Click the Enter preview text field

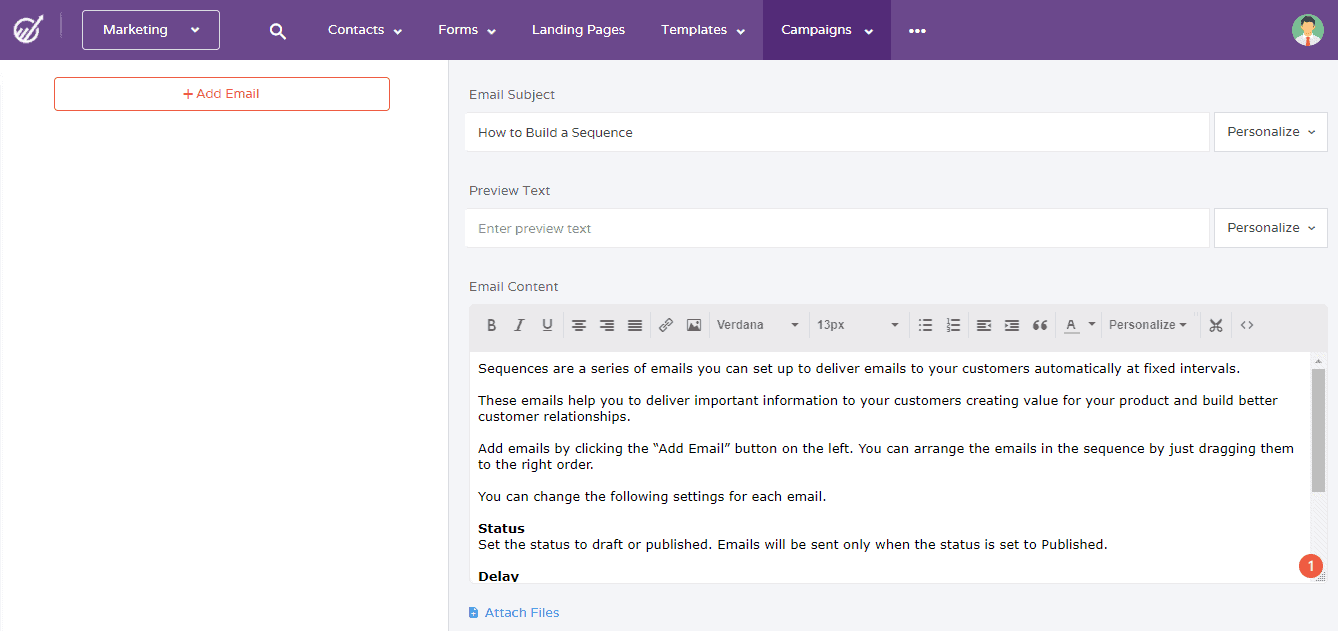(837, 228)
